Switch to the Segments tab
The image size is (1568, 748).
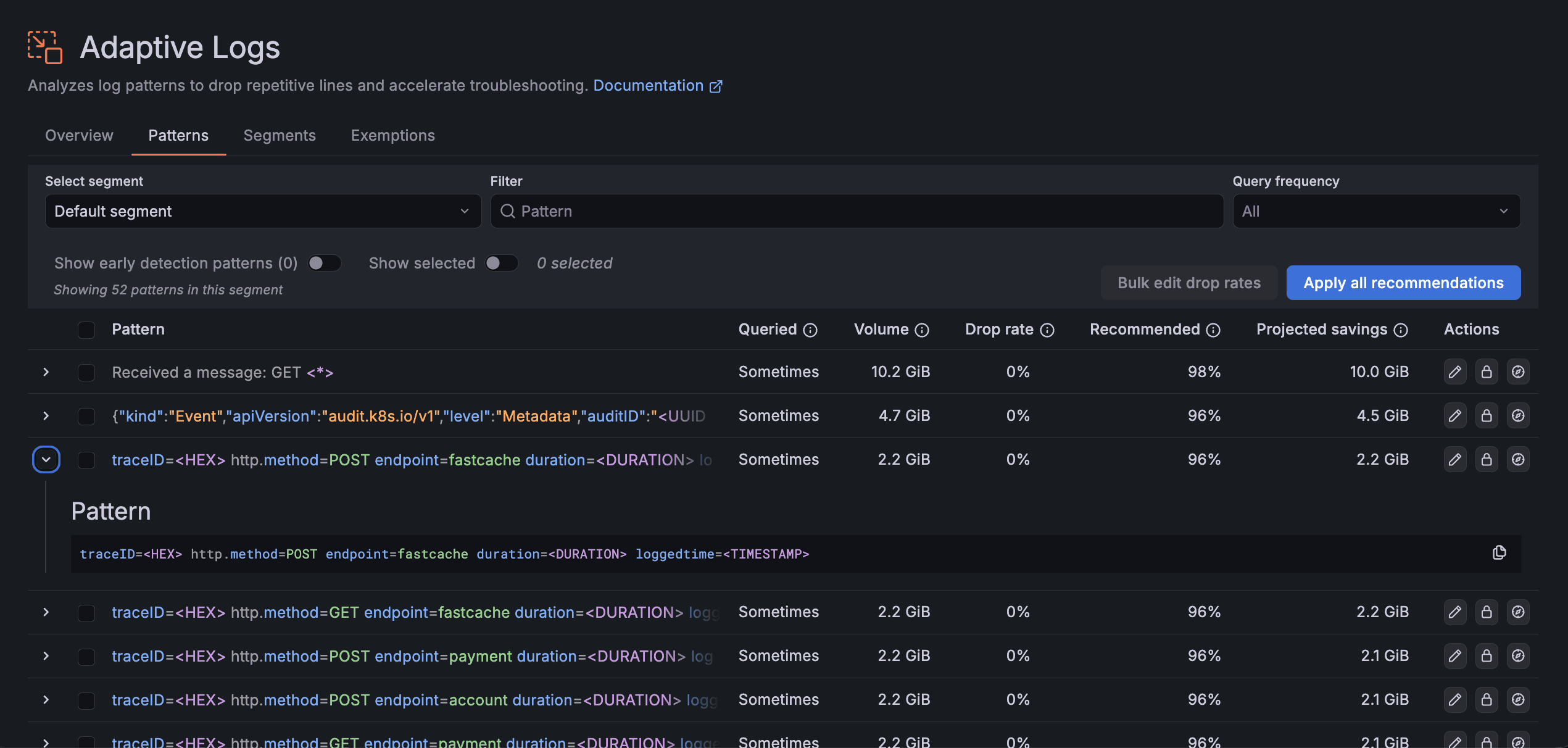tap(280, 135)
